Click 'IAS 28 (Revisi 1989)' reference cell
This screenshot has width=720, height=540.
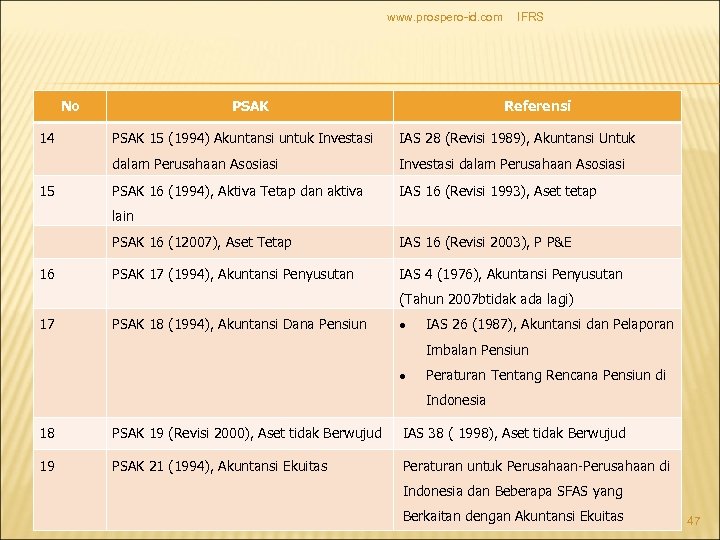[537, 149]
